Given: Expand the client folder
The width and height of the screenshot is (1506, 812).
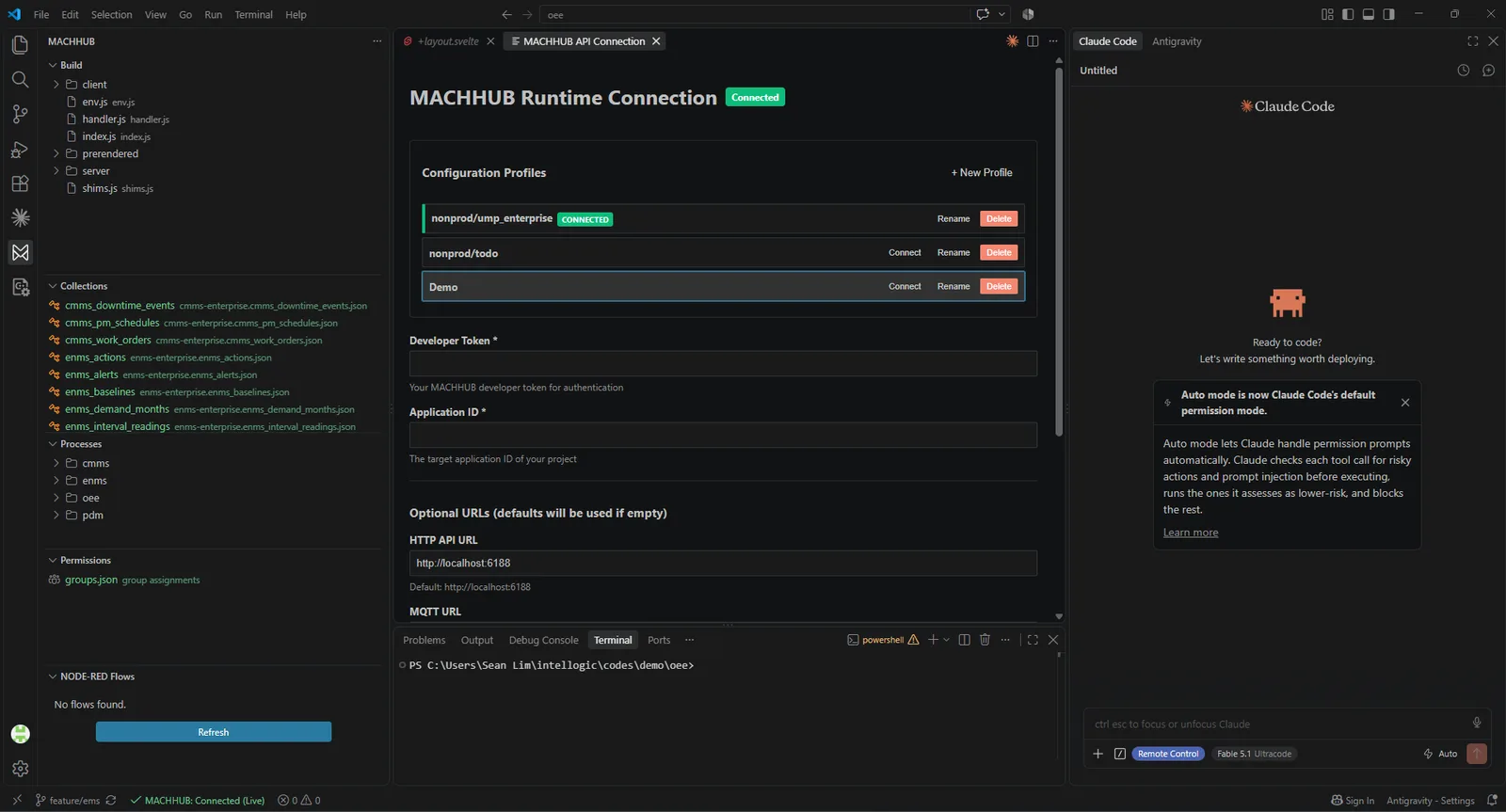Looking at the screenshot, I should 56,85.
